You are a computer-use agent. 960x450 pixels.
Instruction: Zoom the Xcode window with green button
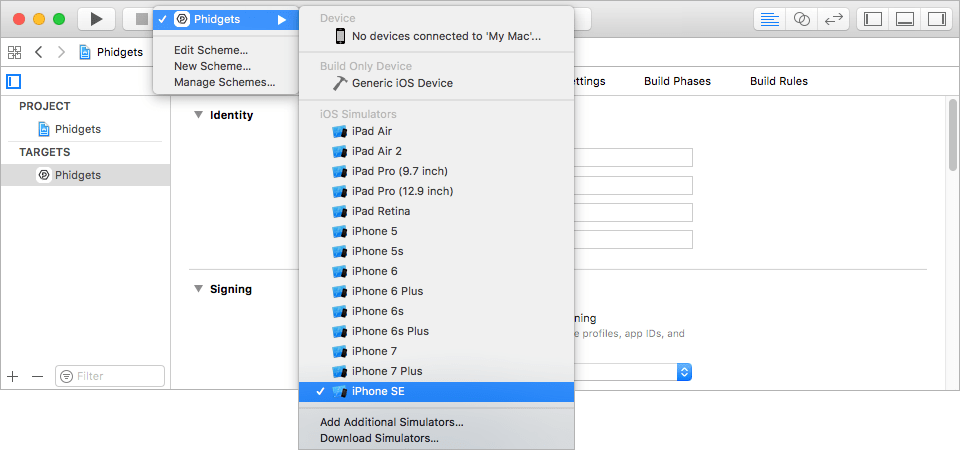59,19
